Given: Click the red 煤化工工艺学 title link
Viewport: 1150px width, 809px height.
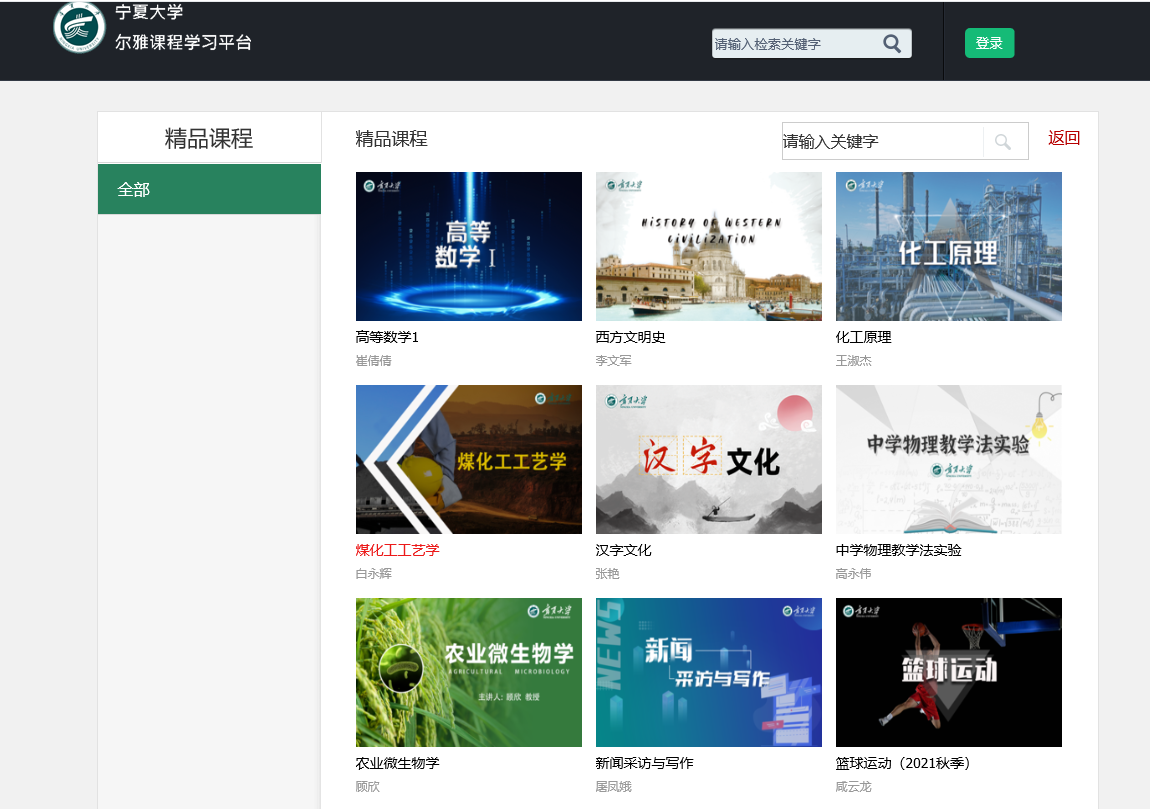Looking at the screenshot, I should click(397, 550).
